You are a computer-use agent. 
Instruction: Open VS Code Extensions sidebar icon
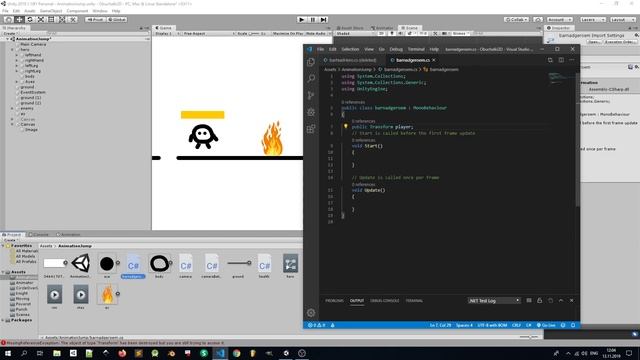(311, 129)
